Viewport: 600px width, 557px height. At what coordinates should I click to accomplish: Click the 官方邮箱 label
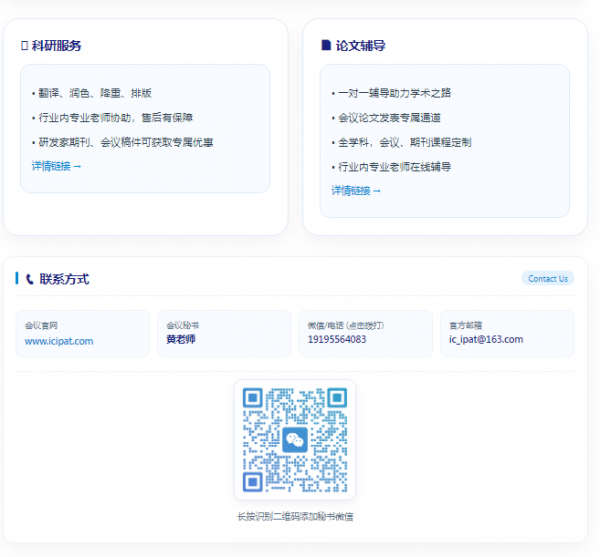click(465, 326)
